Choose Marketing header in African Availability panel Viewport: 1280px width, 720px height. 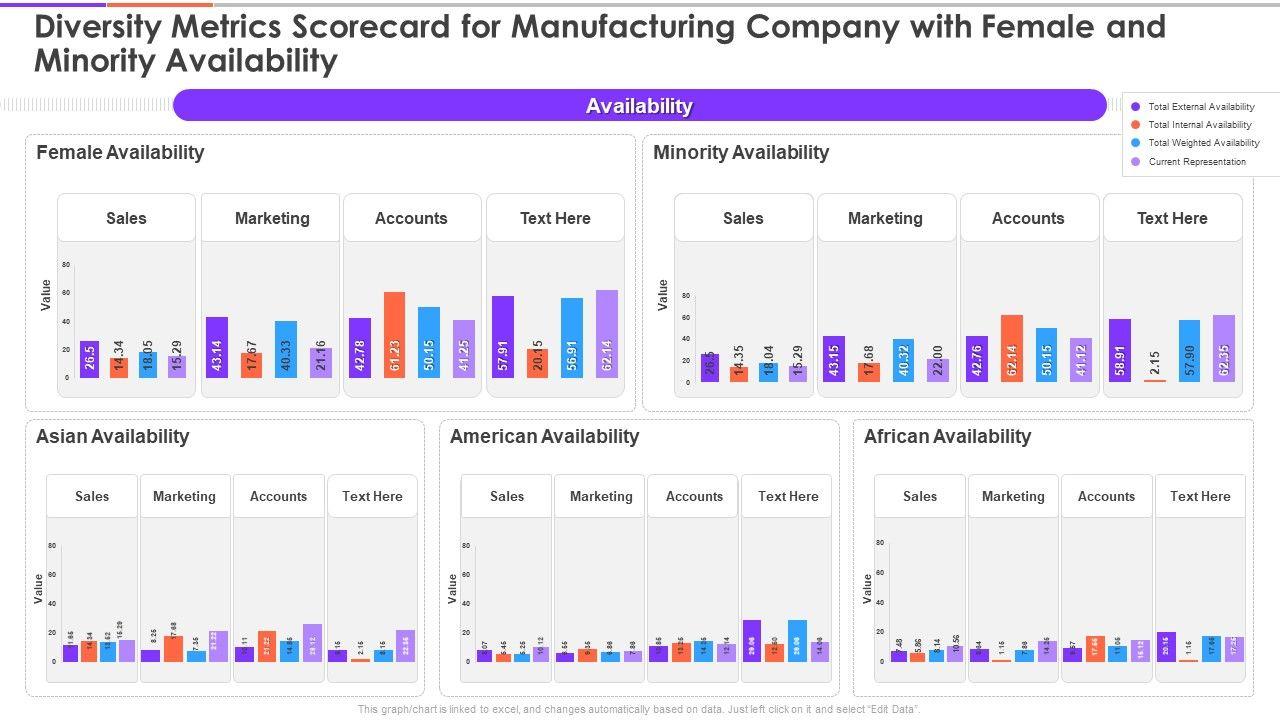pos(1013,496)
